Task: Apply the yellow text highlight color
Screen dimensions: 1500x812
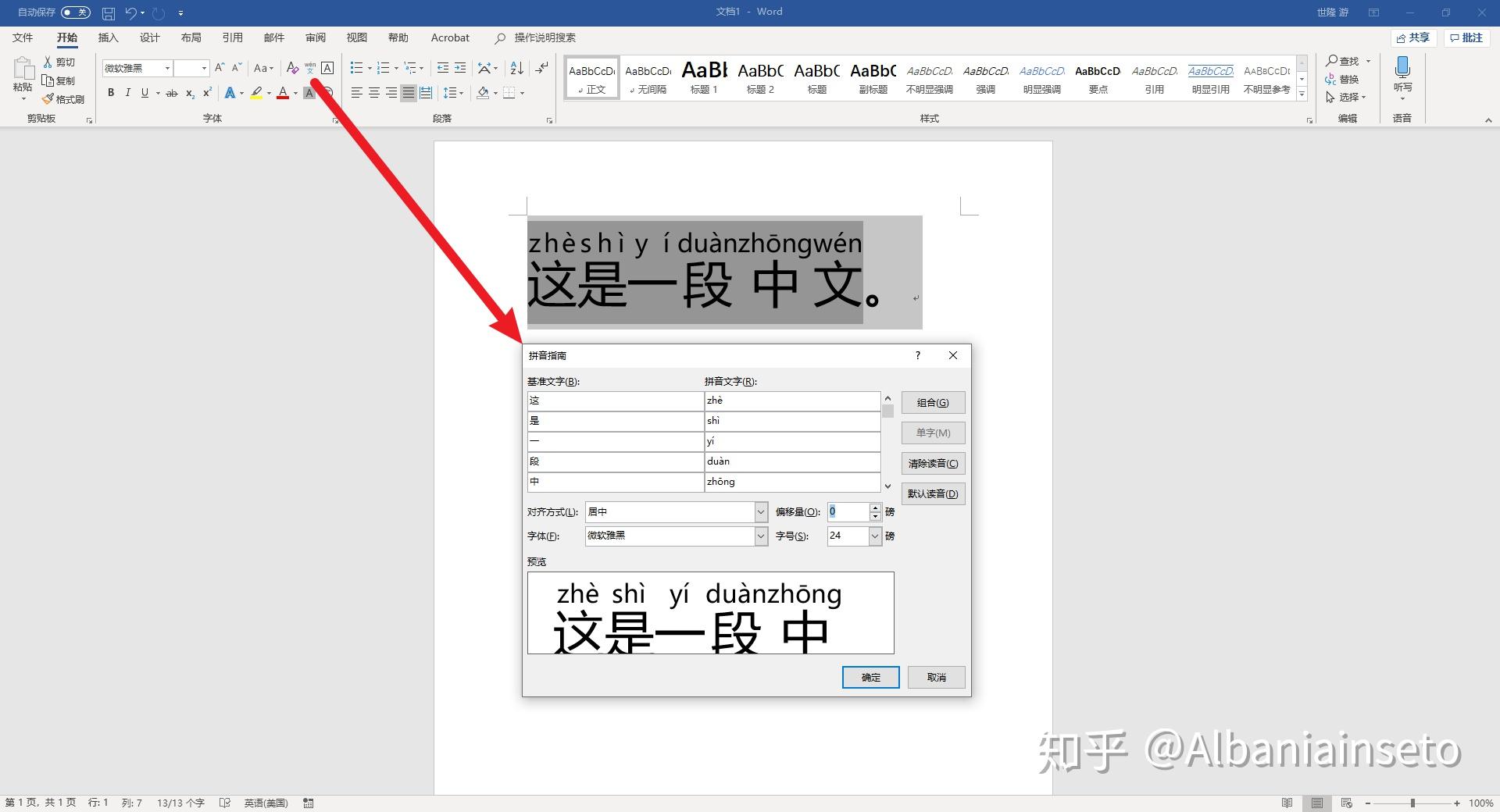Action: [256, 93]
